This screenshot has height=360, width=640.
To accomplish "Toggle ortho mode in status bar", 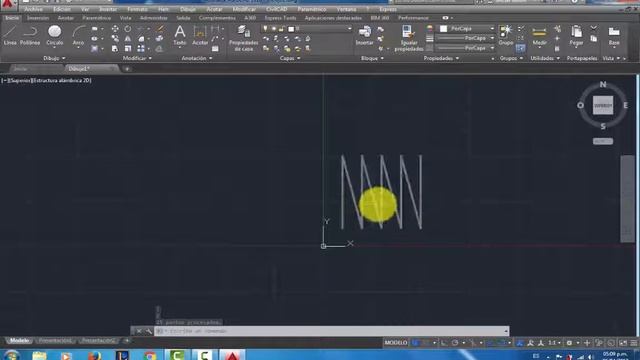I will pyautogui.click(x=444, y=343).
